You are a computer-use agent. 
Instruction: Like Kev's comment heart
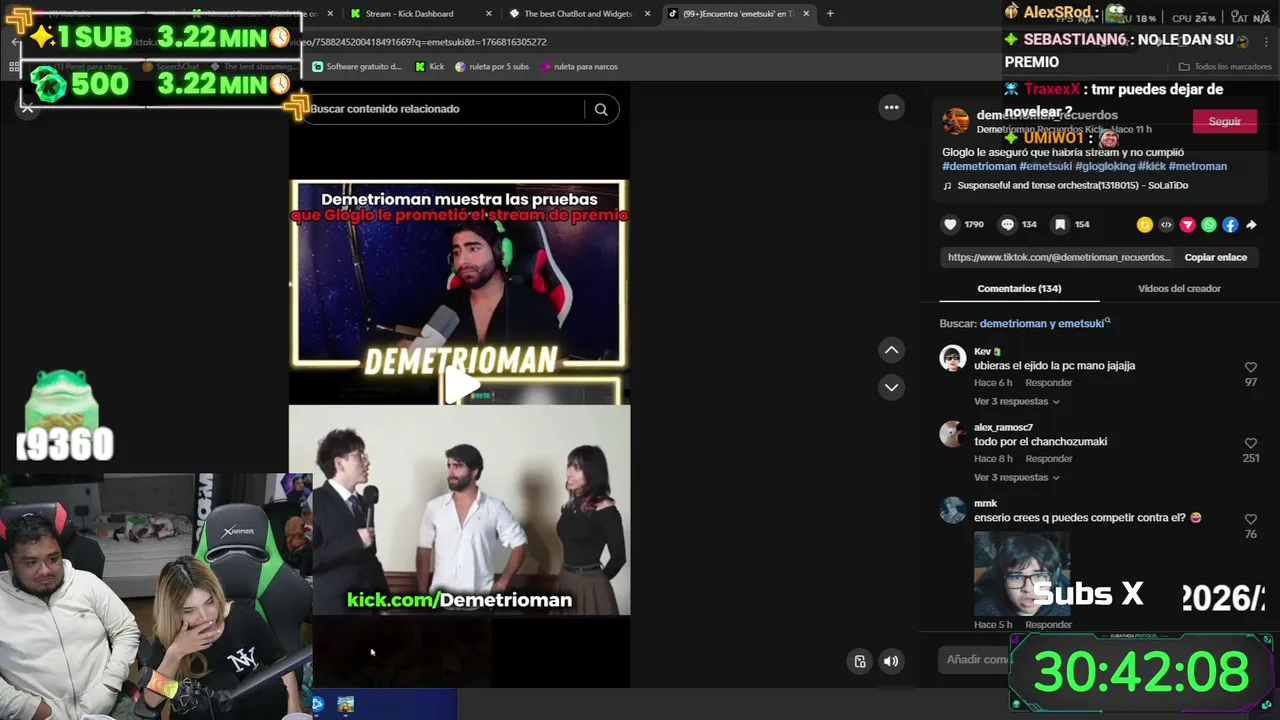click(1250, 367)
